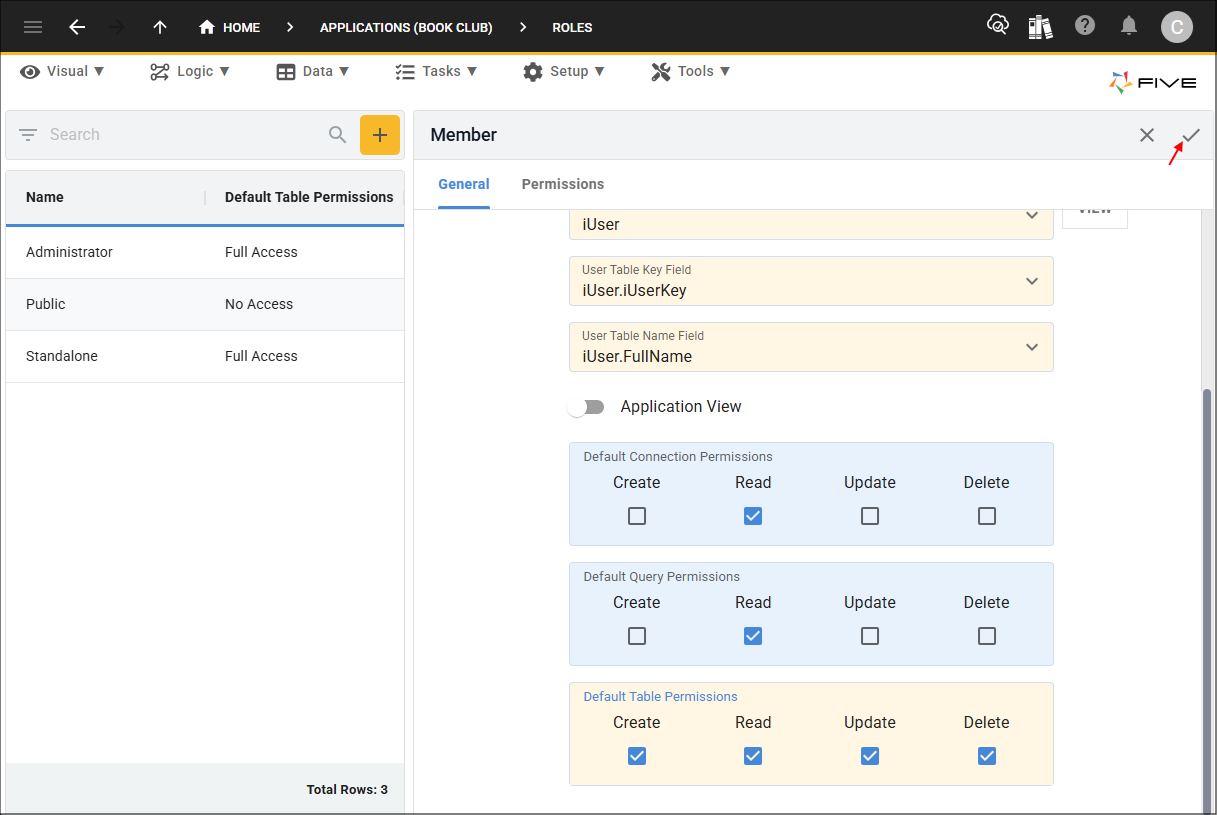Screen dimensions: 1217x815
Task: Save the Member form with the tick icon
Action: (x=1191, y=135)
